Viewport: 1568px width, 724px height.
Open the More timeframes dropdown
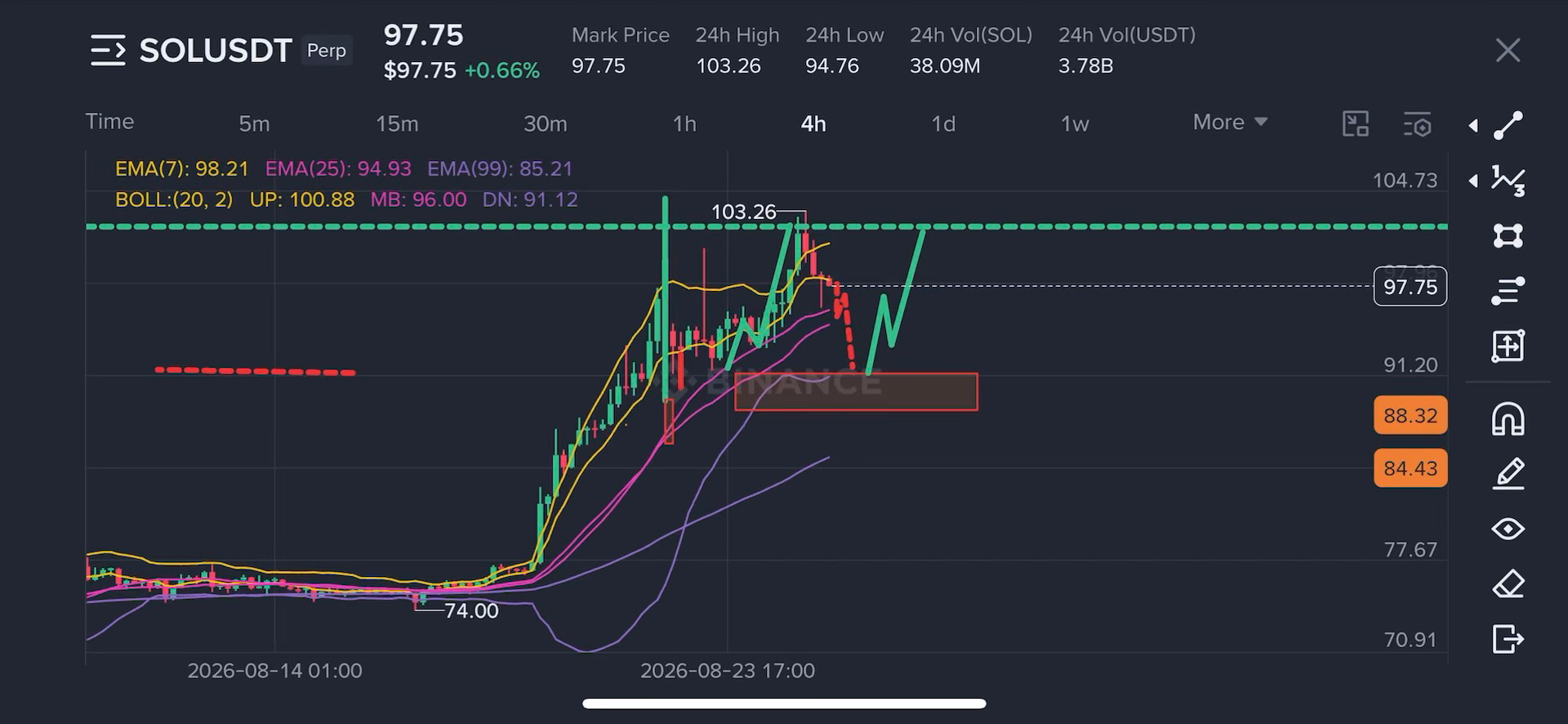click(x=1230, y=123)
